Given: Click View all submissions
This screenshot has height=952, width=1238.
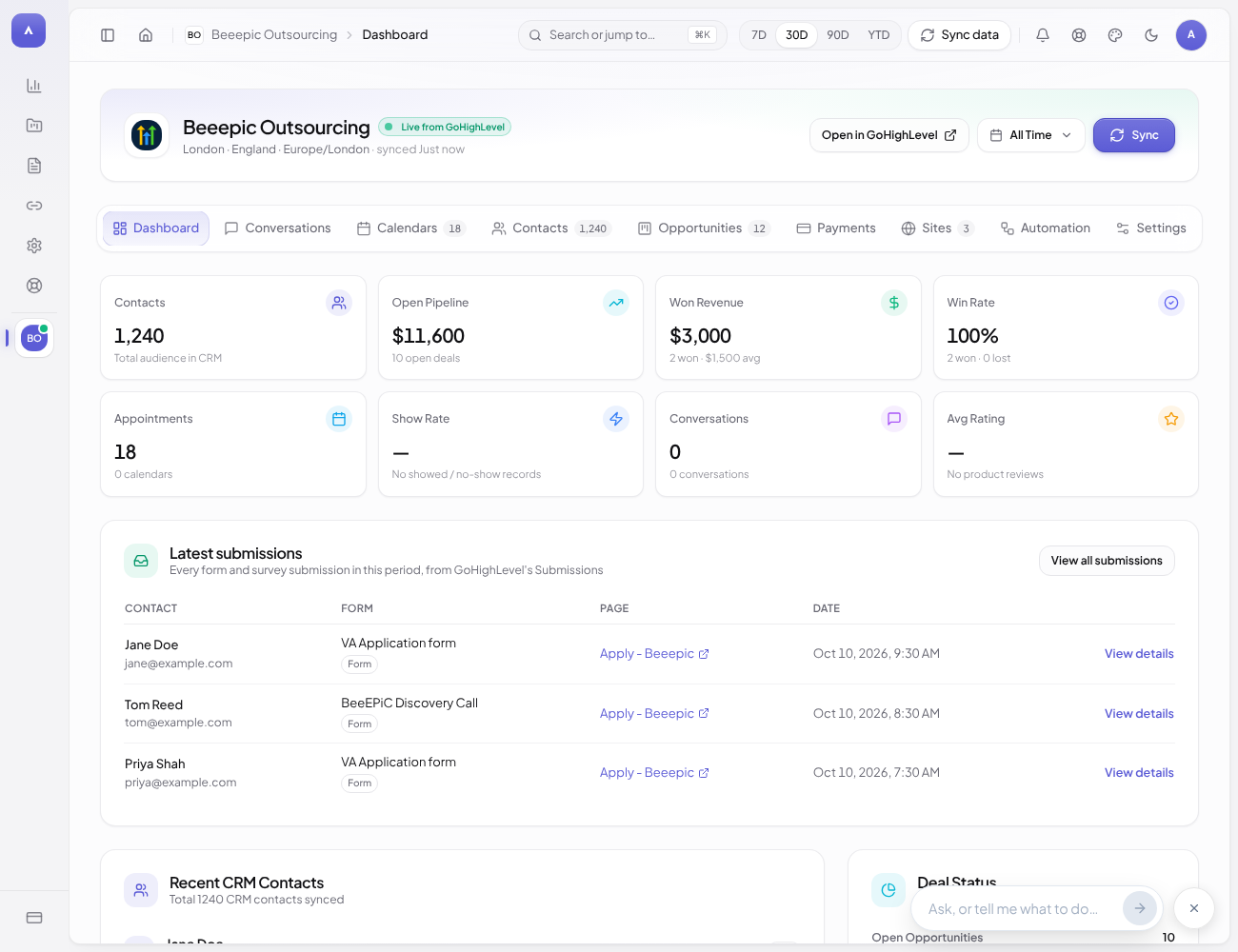Looking at the screenshot, I should (x=1107, y=561).
